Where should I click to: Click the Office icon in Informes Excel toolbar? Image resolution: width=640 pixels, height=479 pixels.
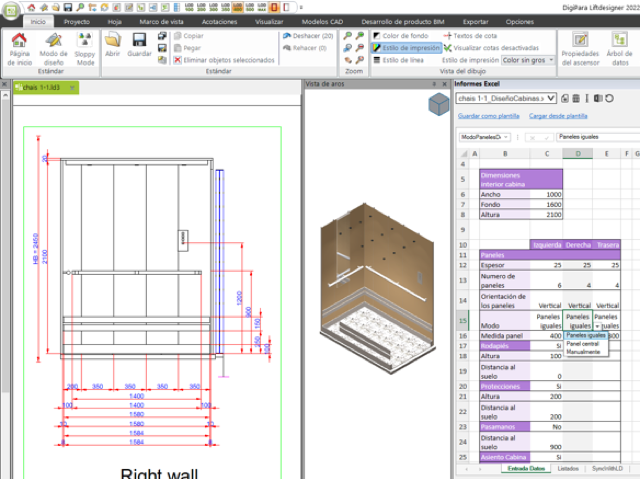click(598, 98)
